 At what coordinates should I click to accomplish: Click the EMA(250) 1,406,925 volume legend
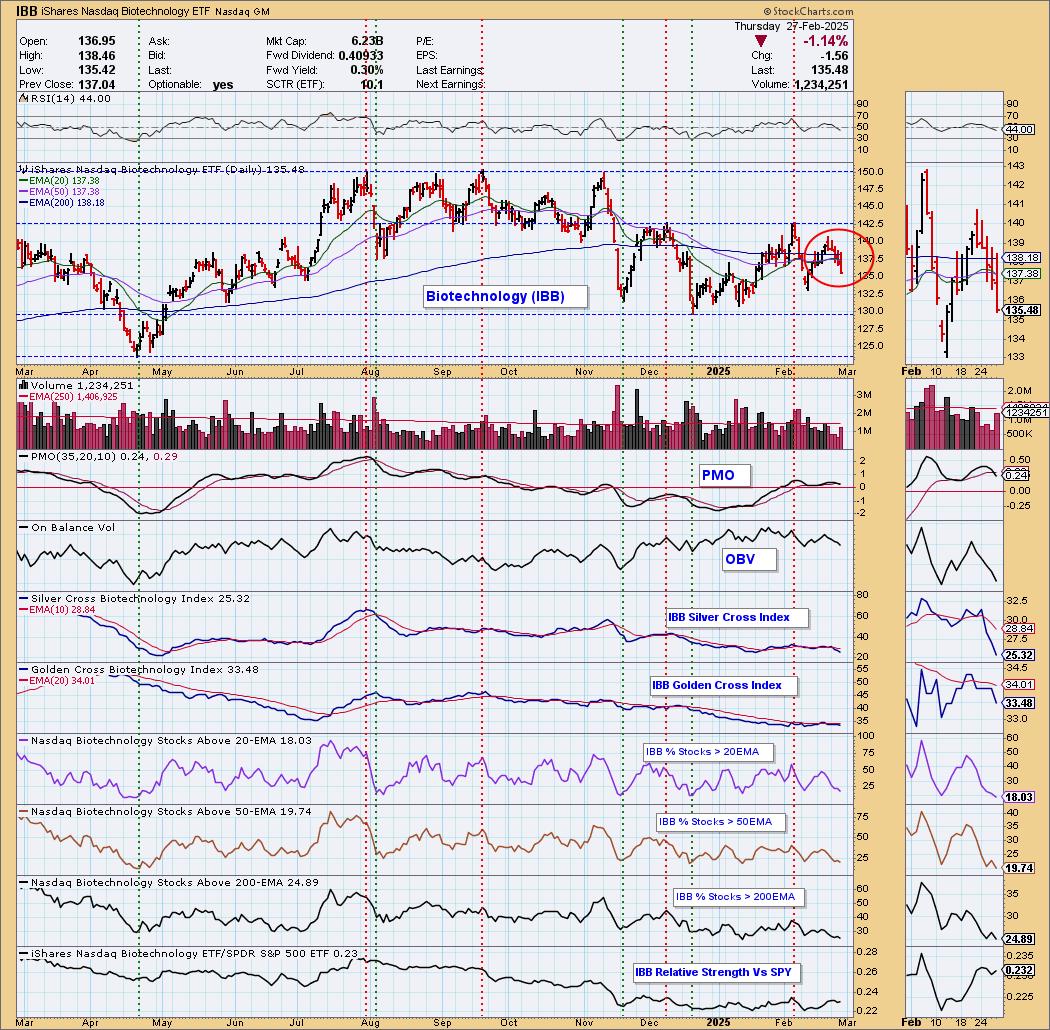pos(68,396)
